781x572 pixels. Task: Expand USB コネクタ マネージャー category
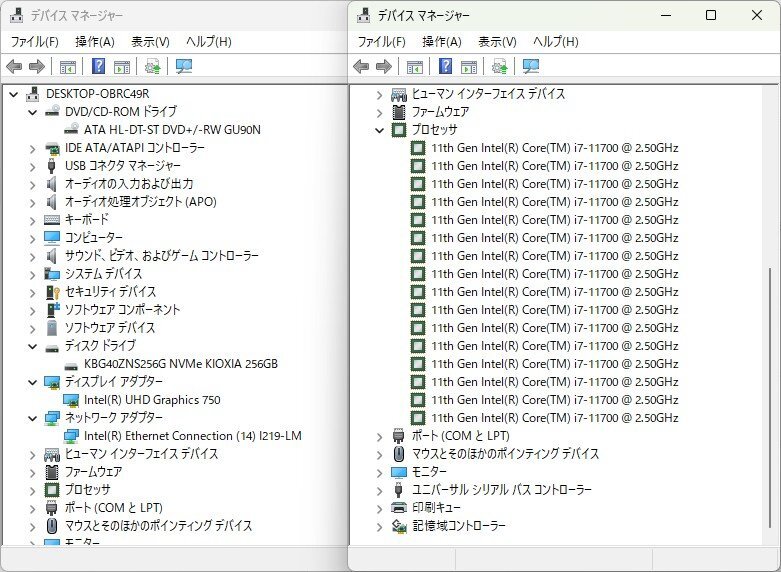[32, 166]
